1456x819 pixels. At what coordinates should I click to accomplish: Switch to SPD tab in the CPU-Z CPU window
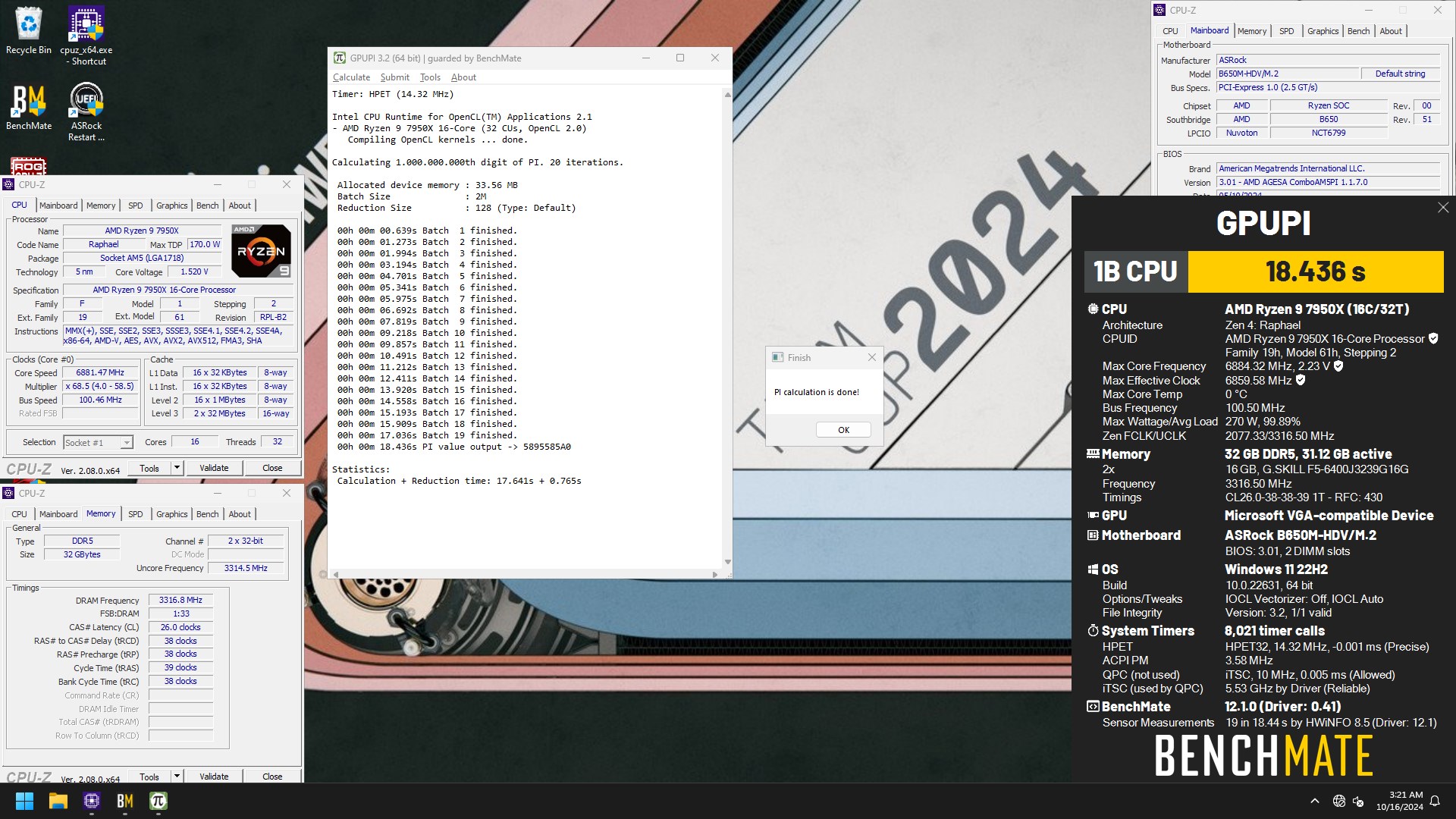136,206
